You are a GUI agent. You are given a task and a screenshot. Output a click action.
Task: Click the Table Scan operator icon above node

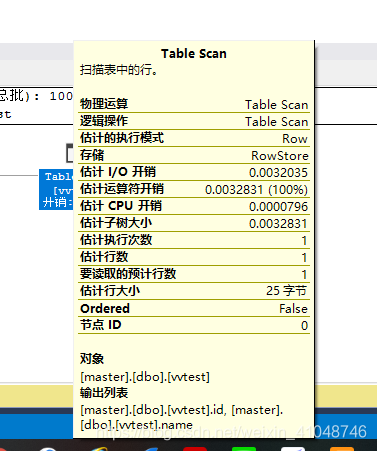(x=70, y=153)
